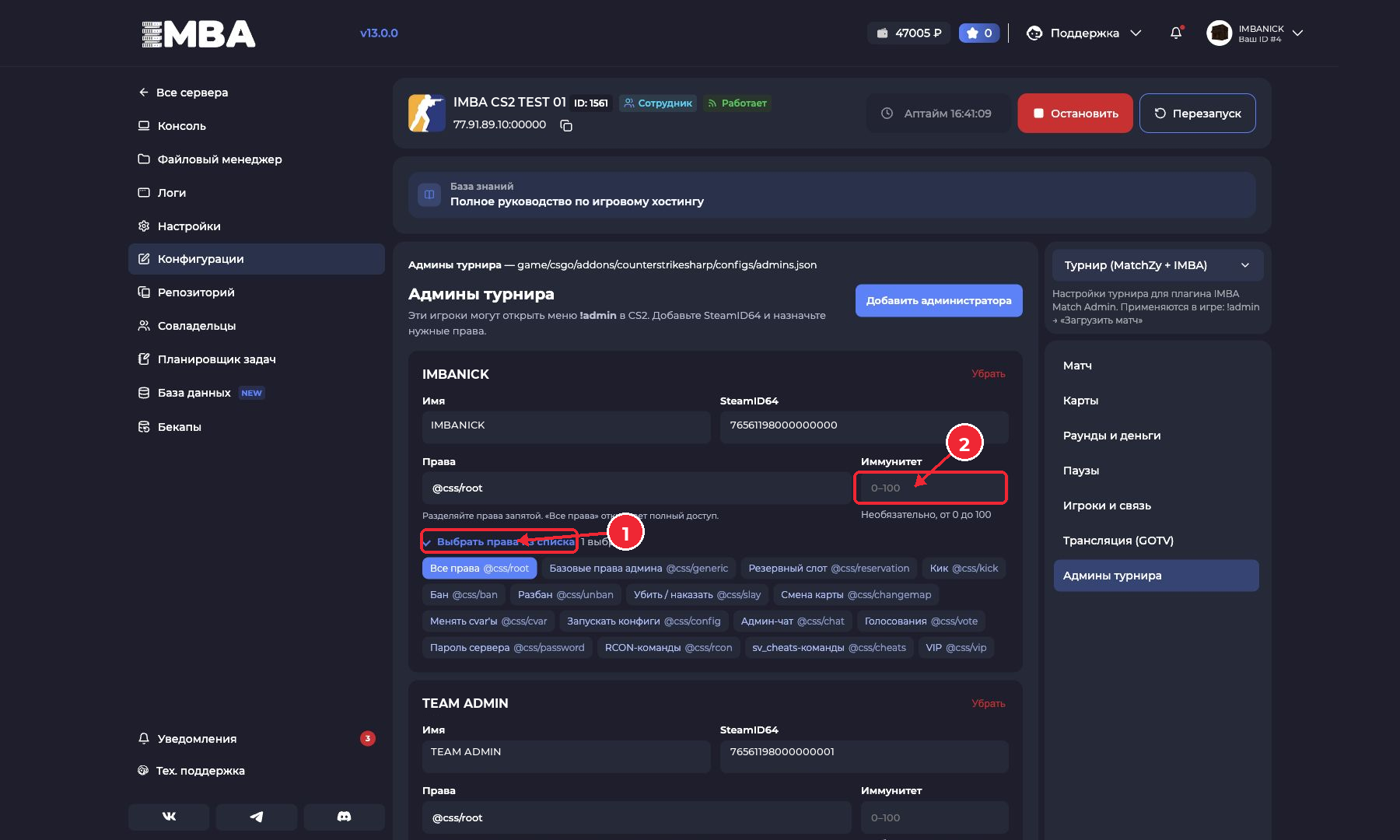The image size is (1400, 840).
Task: Click the Остановить server button
Action: click(x=1075, y=114)
